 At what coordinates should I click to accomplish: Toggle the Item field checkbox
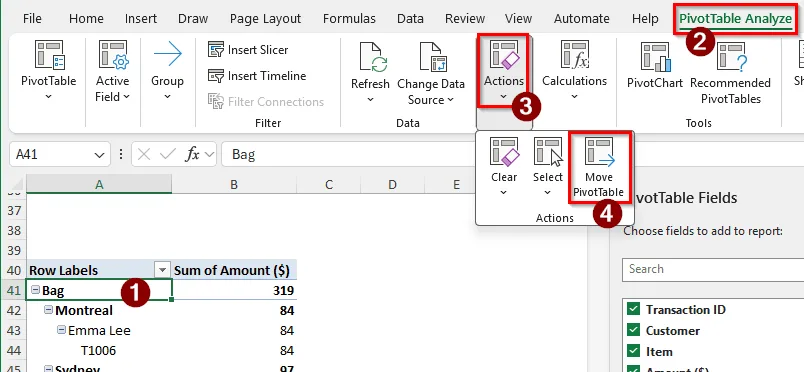[633, 351]
